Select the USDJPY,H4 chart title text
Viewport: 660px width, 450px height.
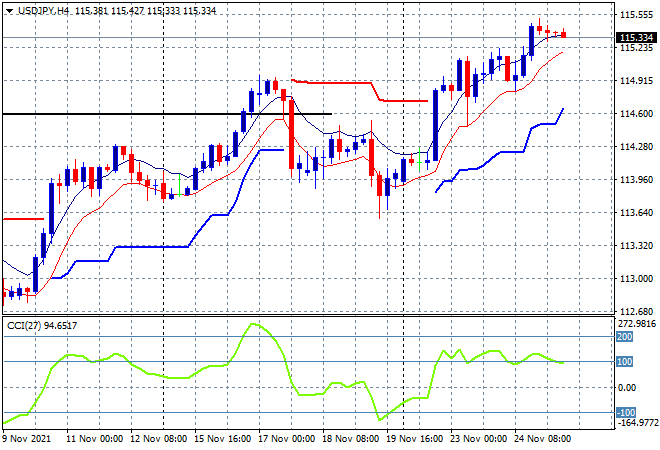tap(44, 11)
